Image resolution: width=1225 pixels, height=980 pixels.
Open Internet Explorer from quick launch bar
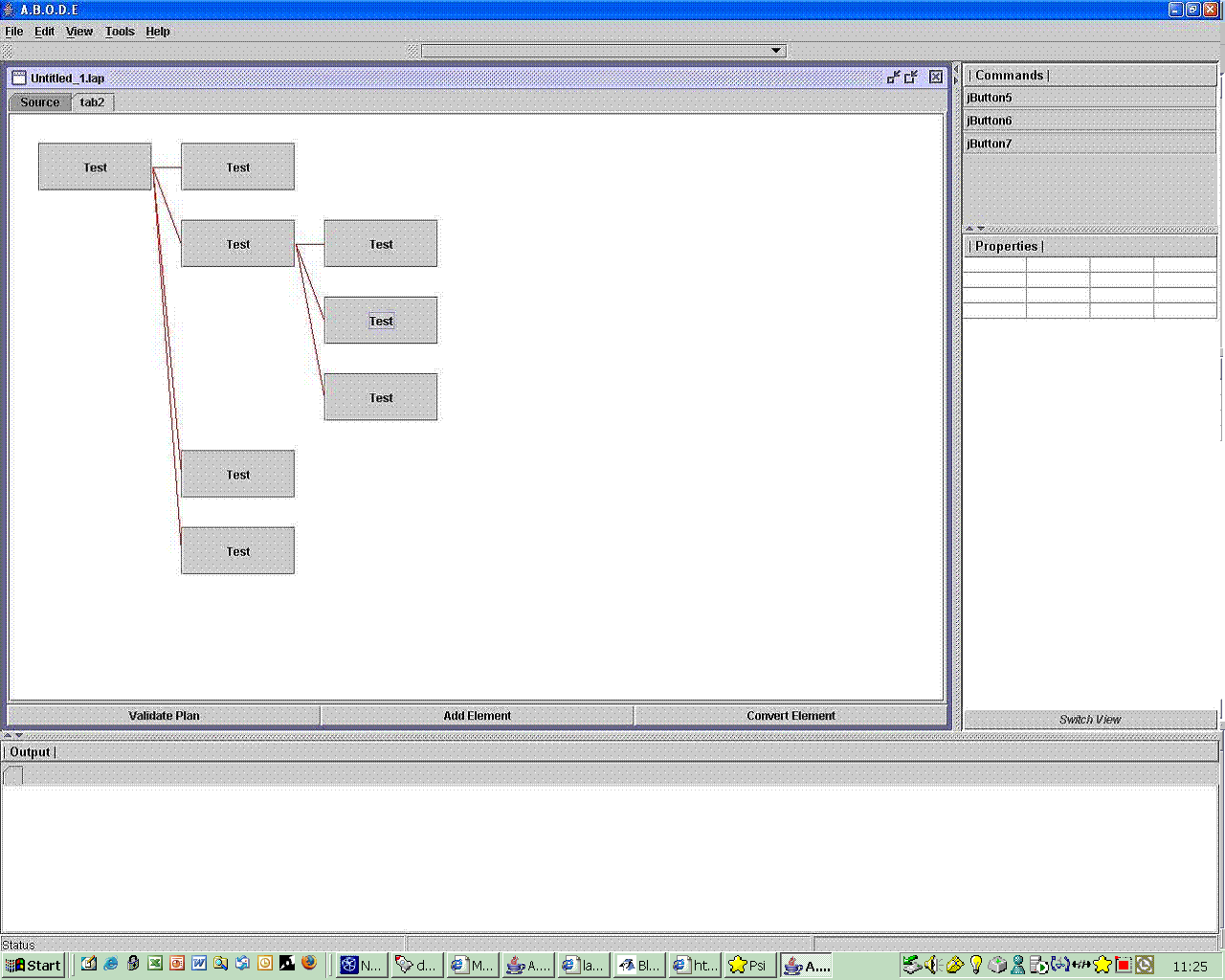coord(111,964)
